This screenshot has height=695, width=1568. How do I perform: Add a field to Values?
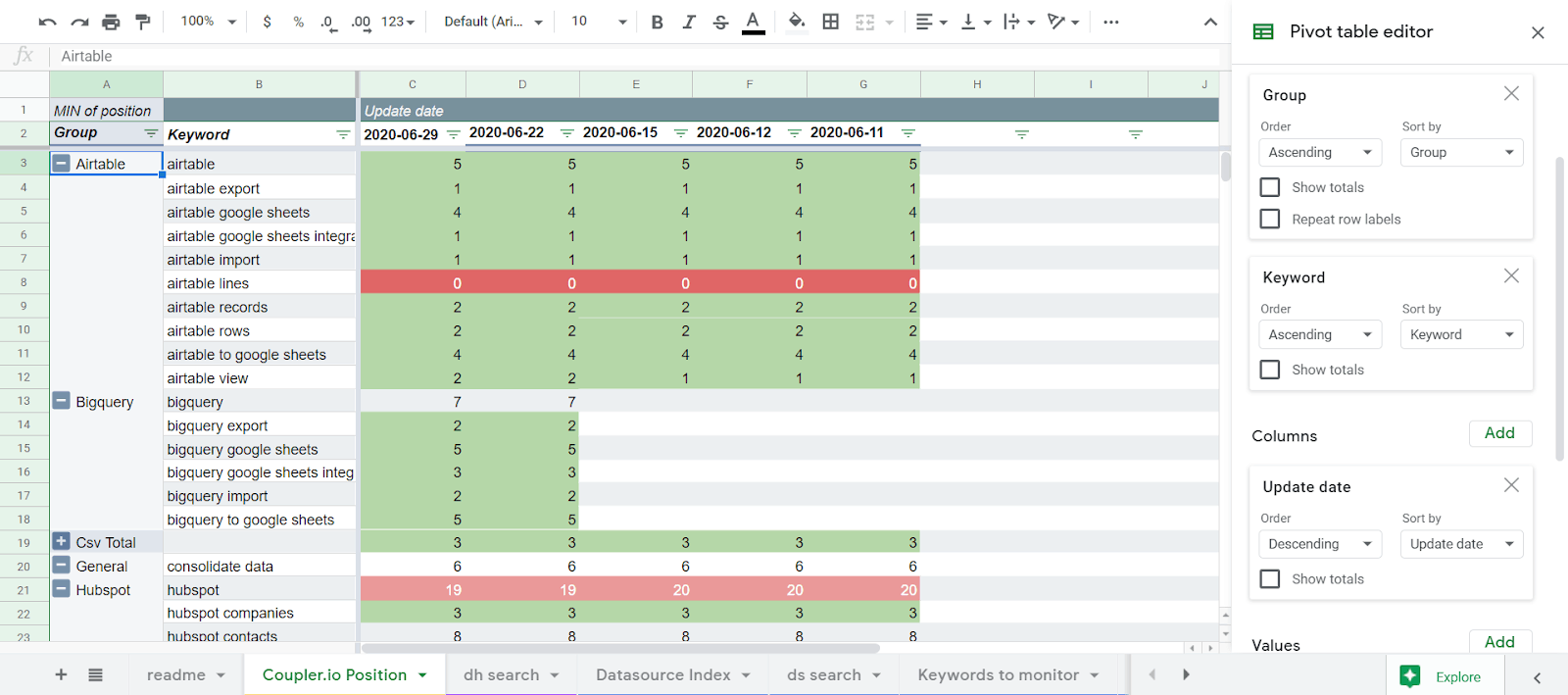(x=1499, y=642)
